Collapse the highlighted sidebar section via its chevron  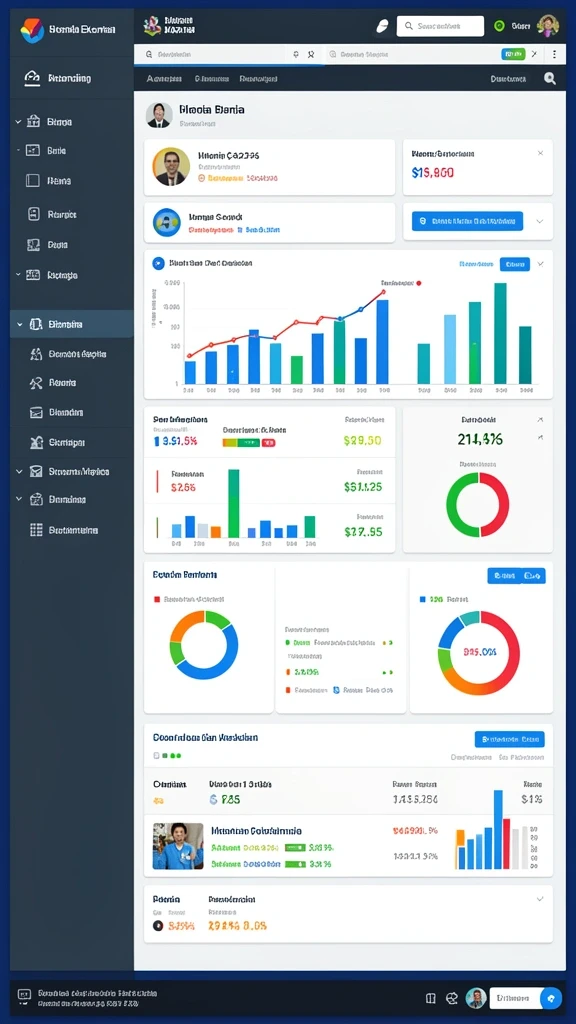coord(19,324)
